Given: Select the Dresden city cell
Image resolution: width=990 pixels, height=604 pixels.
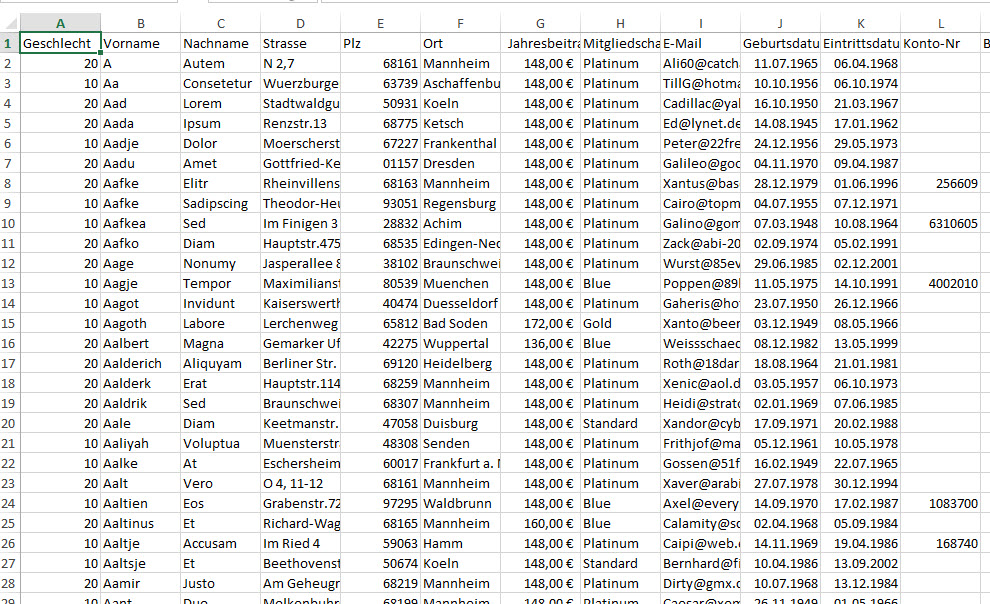Looking at the screenshot, I should click(460, 163).
